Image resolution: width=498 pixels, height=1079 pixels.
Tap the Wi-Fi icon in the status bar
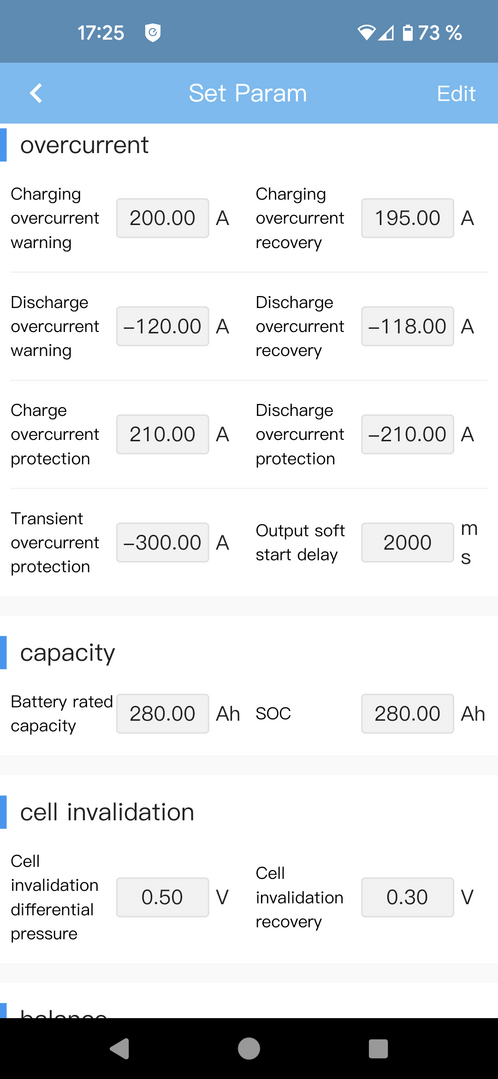click(x=368, y=32)
